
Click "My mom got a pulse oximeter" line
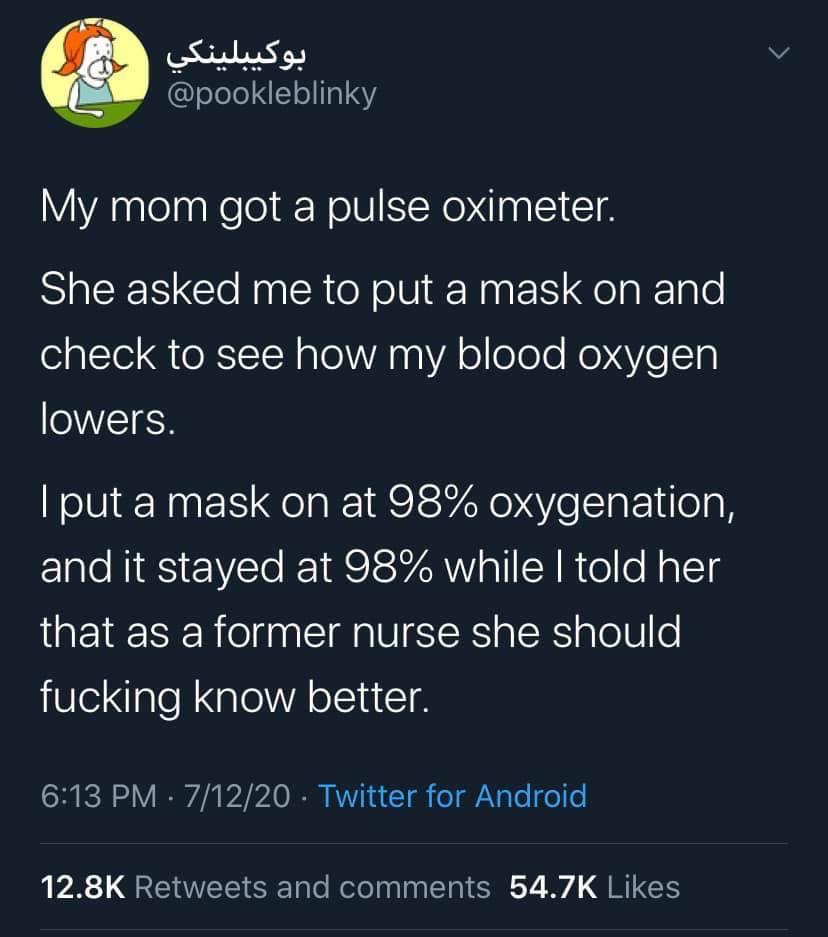pyautogui.click(x=325, y=208)
